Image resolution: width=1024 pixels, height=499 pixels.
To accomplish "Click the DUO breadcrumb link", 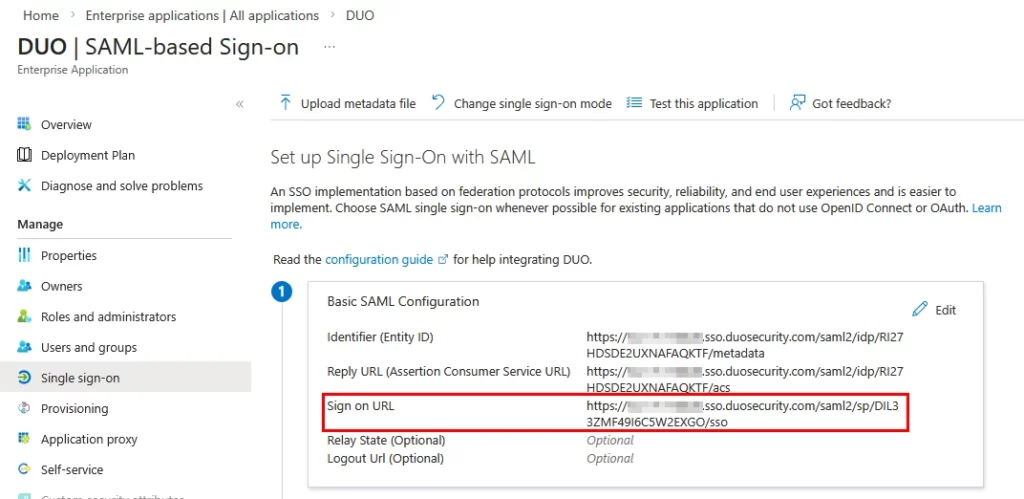I will [360, 15].
